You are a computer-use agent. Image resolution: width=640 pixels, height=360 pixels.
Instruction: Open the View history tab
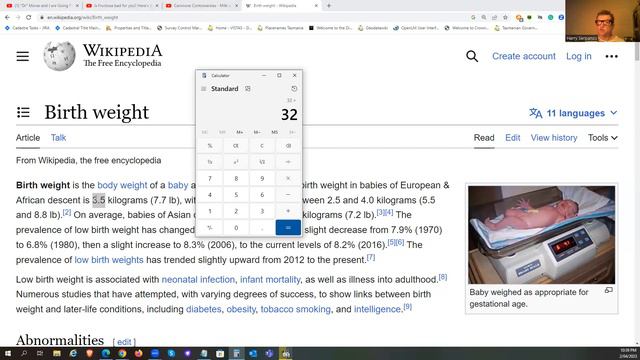[x=553, y=138]
